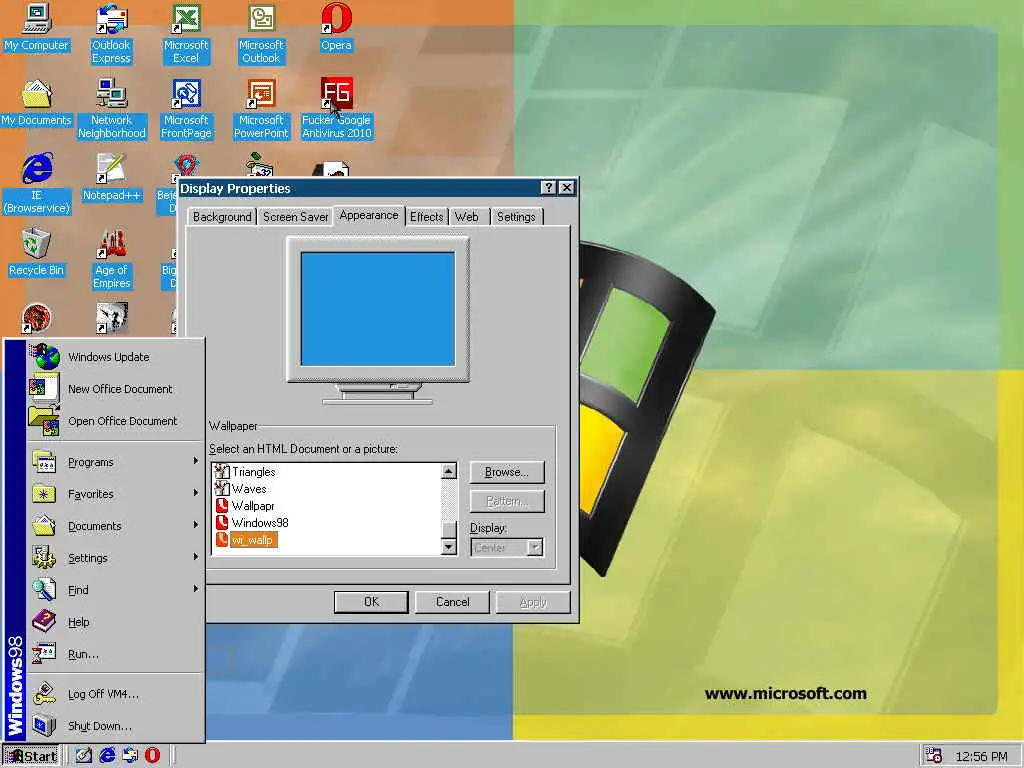The width and height of the screenshot is (1024, 768).
Task: Click Outlook Express quick launch icon
Action: [x=130, y=756]
